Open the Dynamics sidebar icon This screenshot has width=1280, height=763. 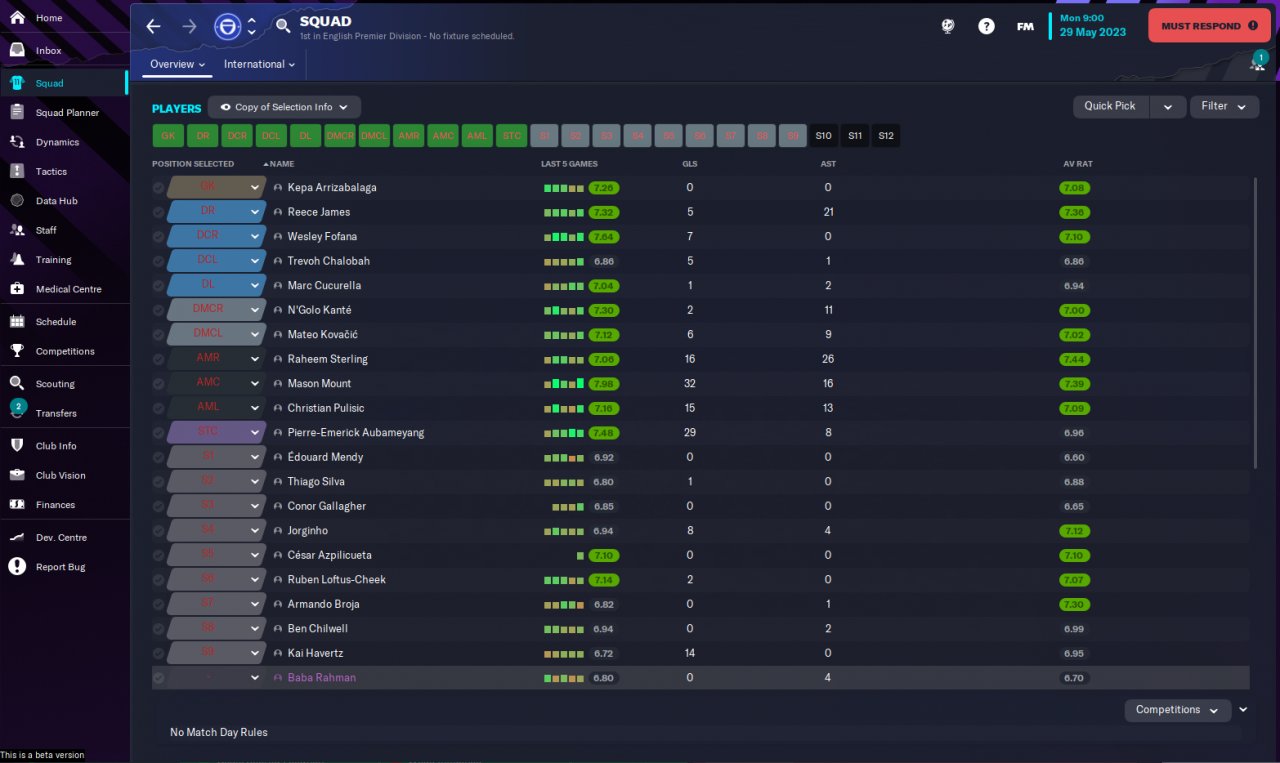coord(17,142)
